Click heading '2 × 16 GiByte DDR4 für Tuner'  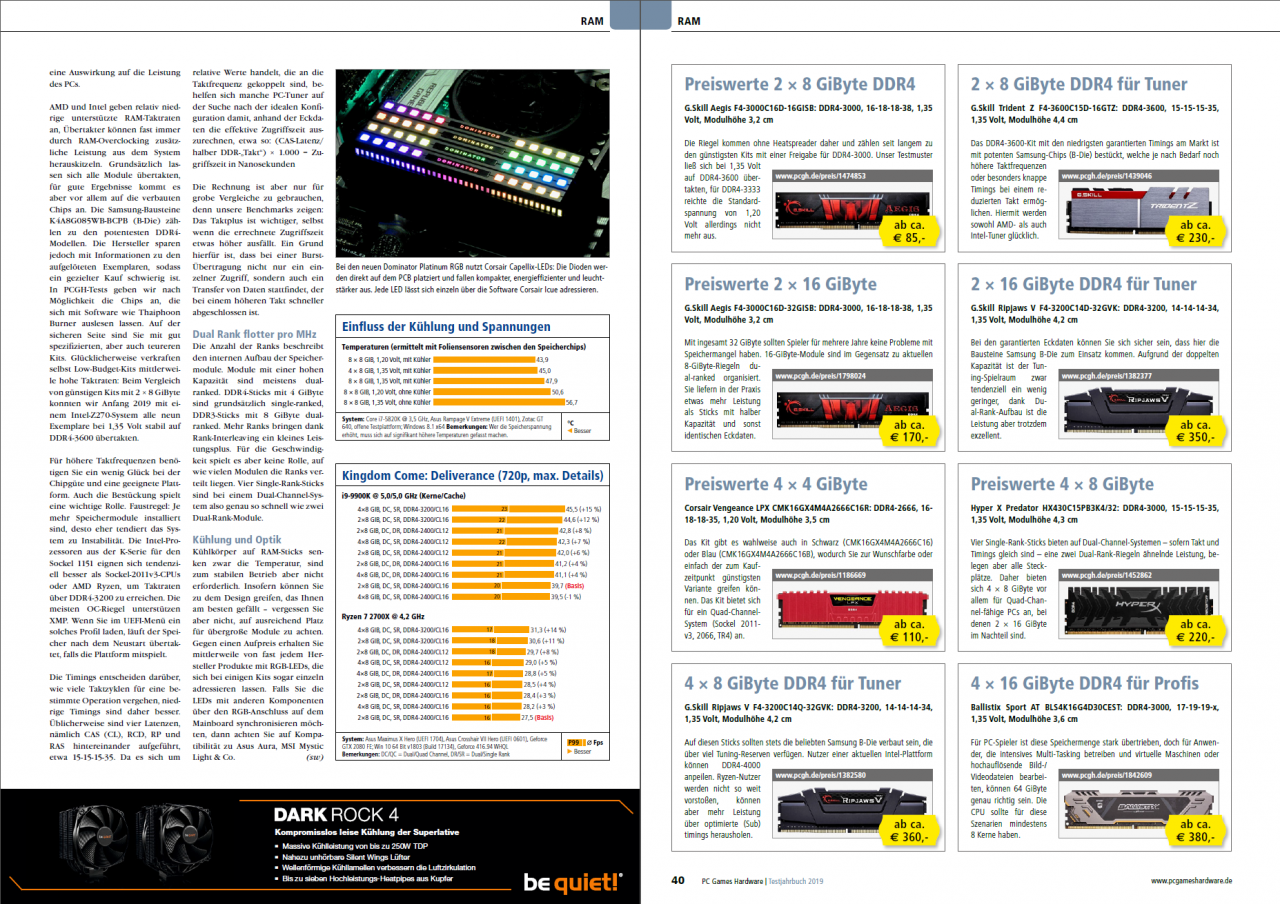1083,284
